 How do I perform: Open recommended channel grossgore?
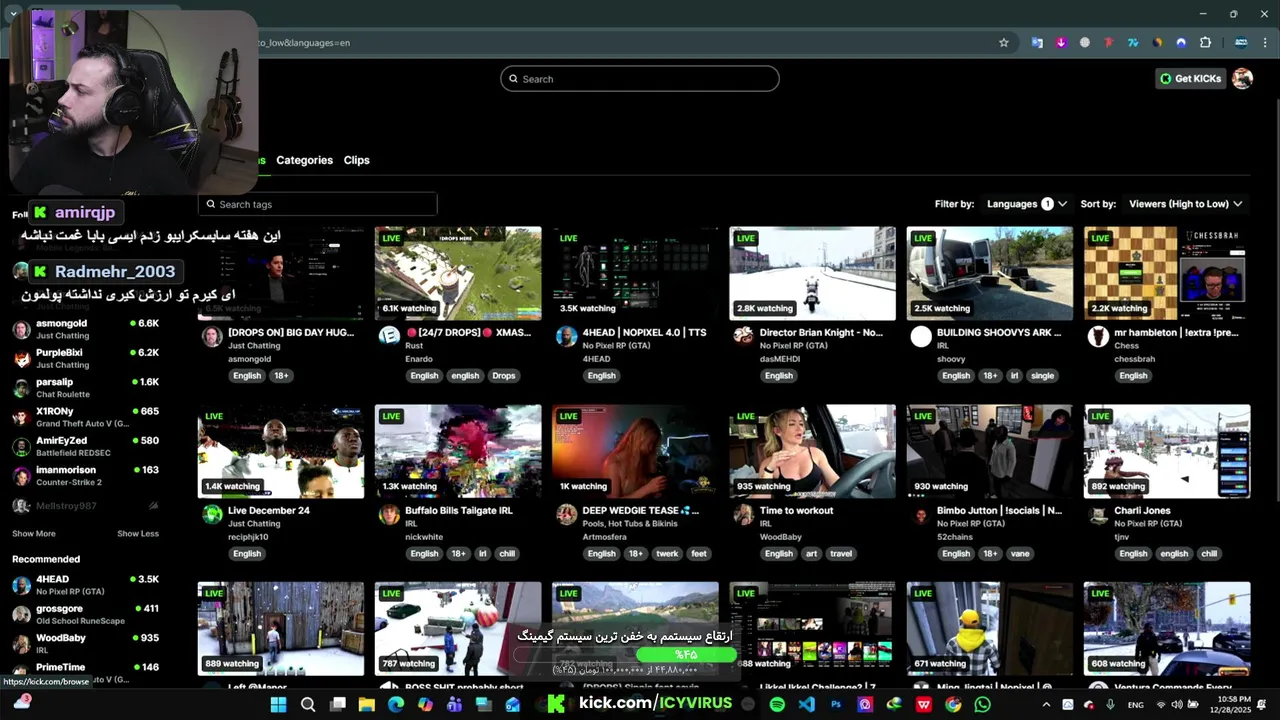pos(86,613)
